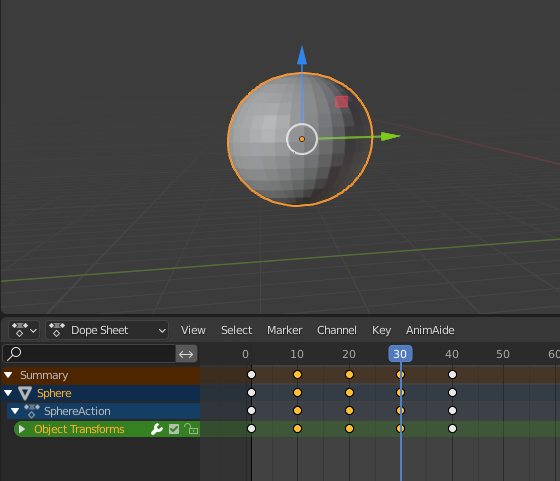The image size is (560, 481).
Task: Click frame number 50 on the timeline ruler
Action: pyautogui.click(x=503, y=354)
